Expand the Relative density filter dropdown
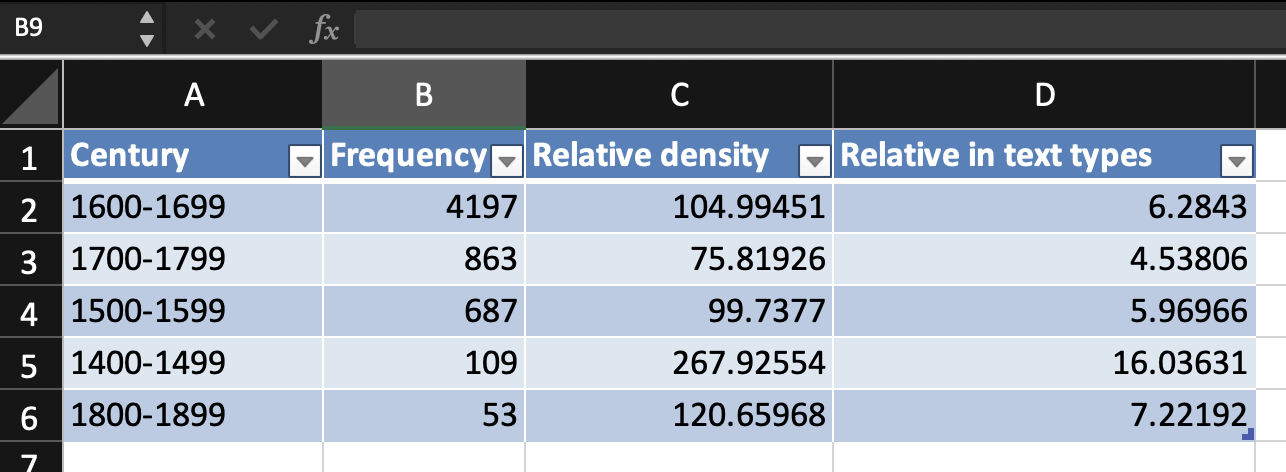1286x472 pixels. click(x=816, y=159)
